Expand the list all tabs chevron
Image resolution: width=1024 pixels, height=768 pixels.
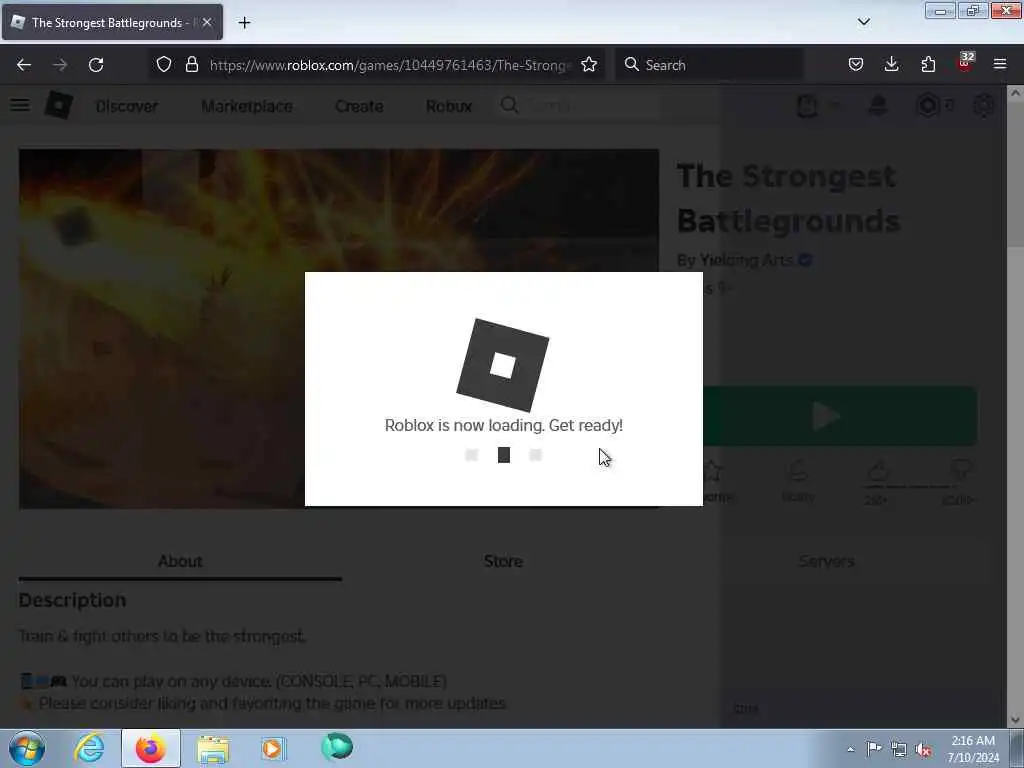863,22
